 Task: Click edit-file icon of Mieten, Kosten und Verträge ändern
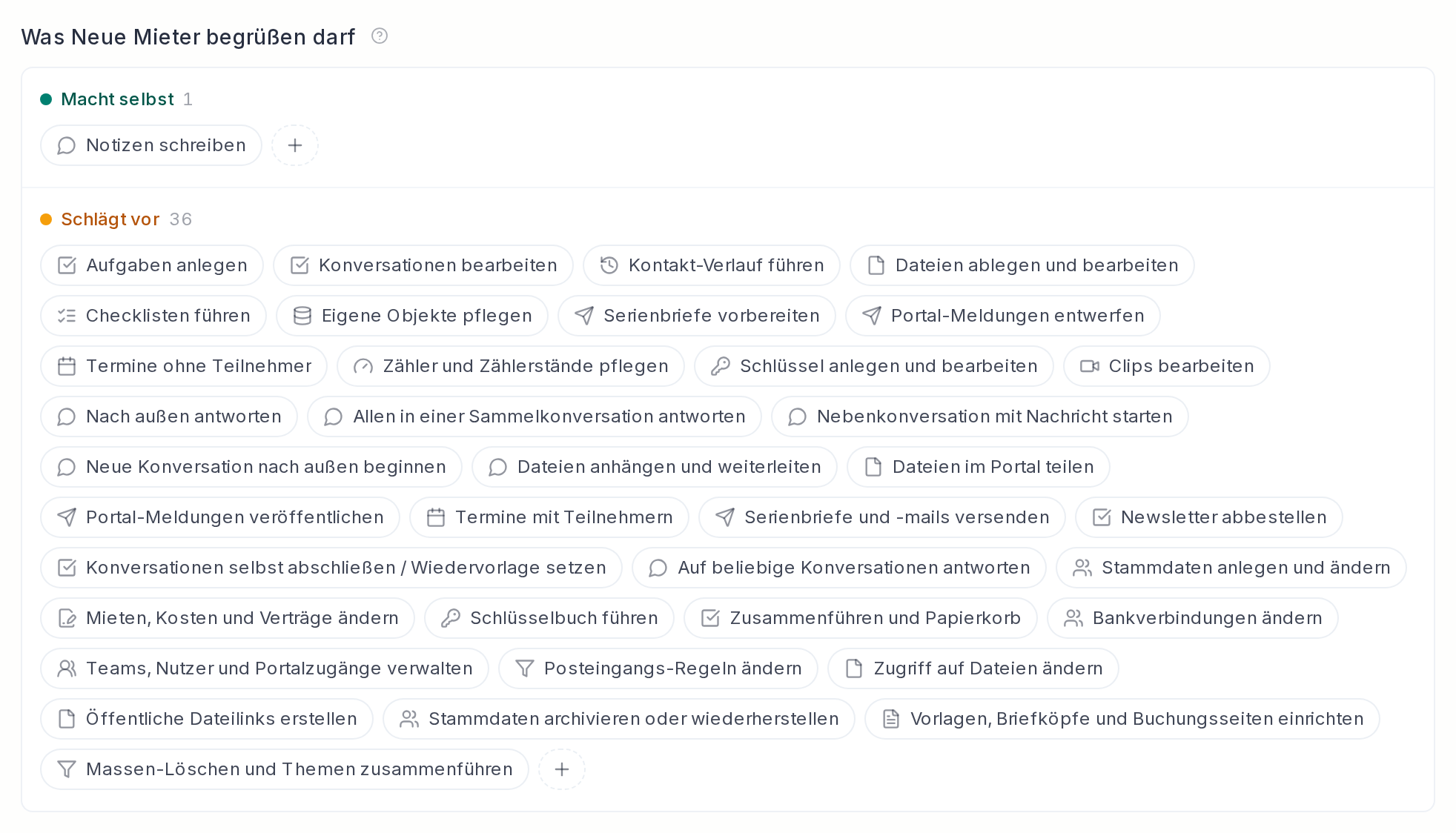67,618
